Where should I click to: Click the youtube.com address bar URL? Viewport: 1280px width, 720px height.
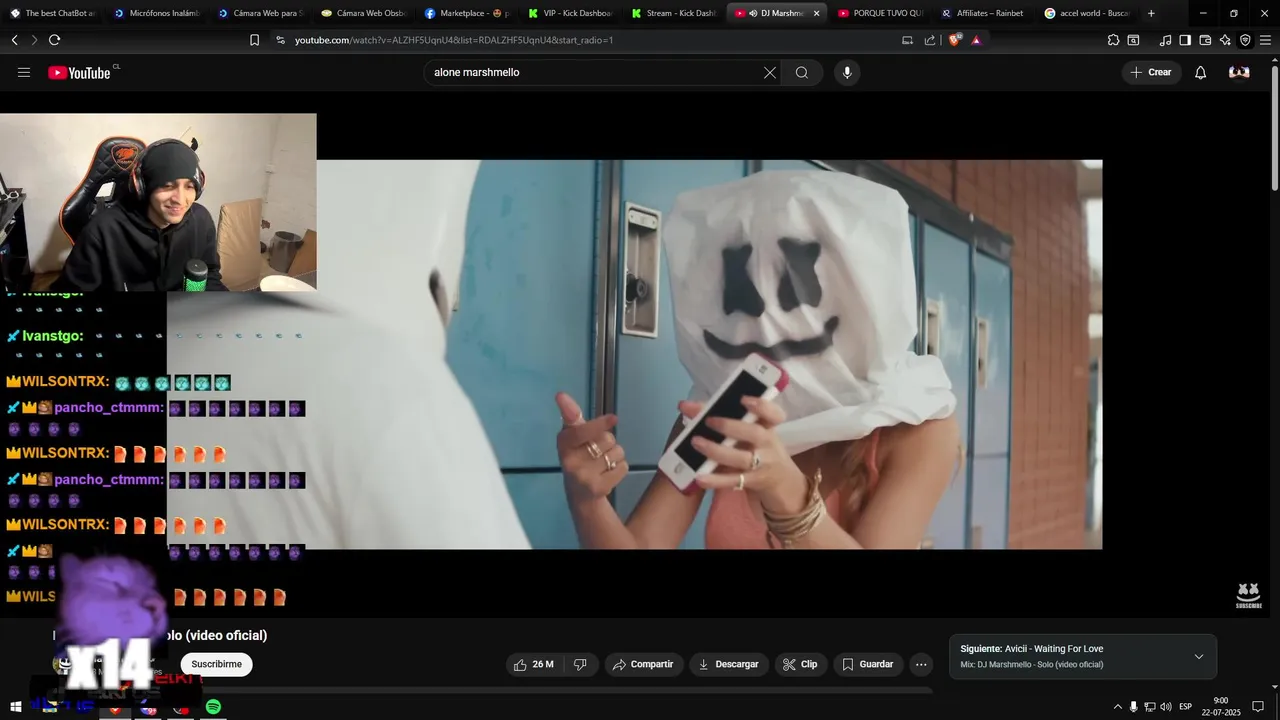(454, 40)
